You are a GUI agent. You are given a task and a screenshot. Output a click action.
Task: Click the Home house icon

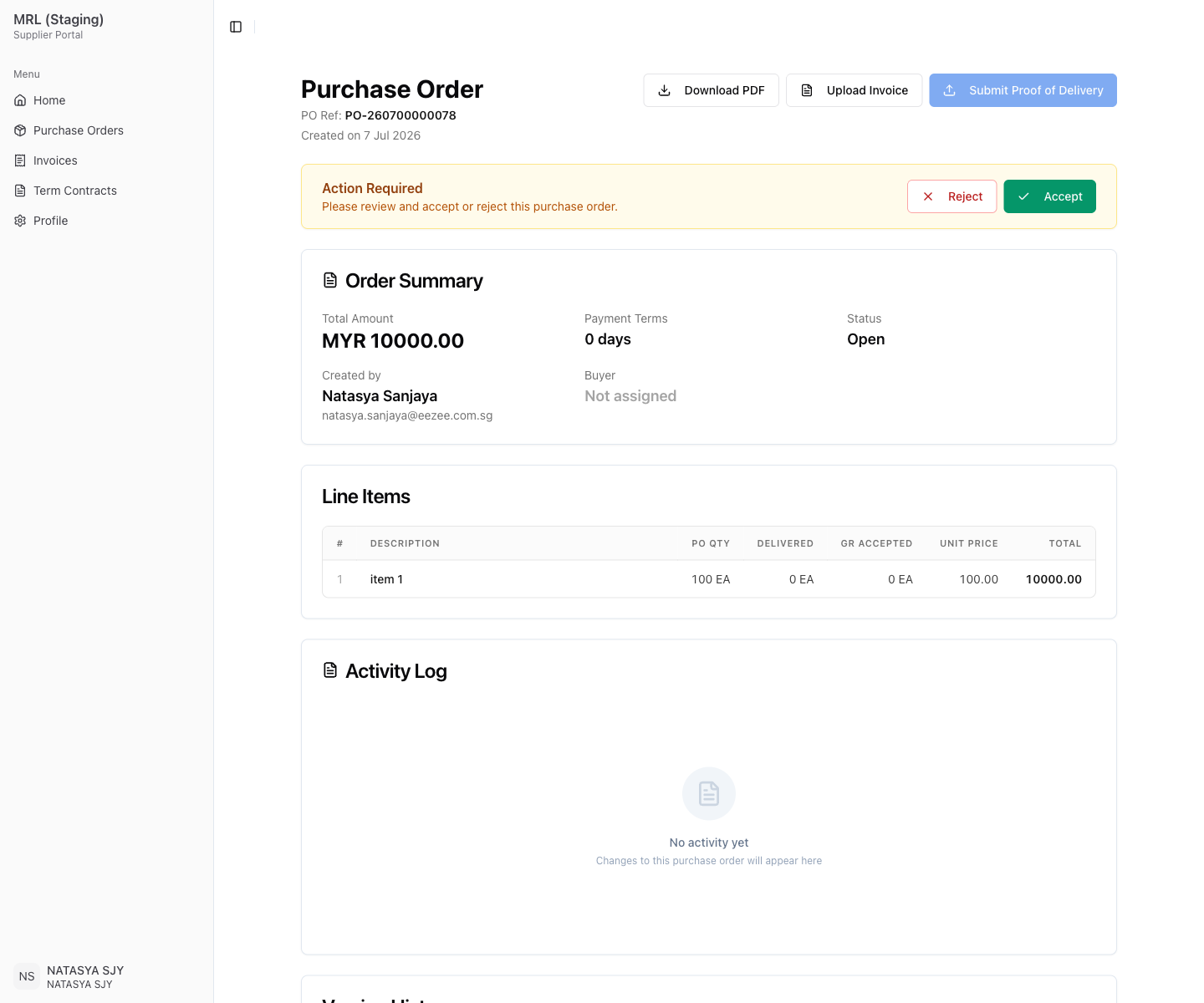point(20,100)
